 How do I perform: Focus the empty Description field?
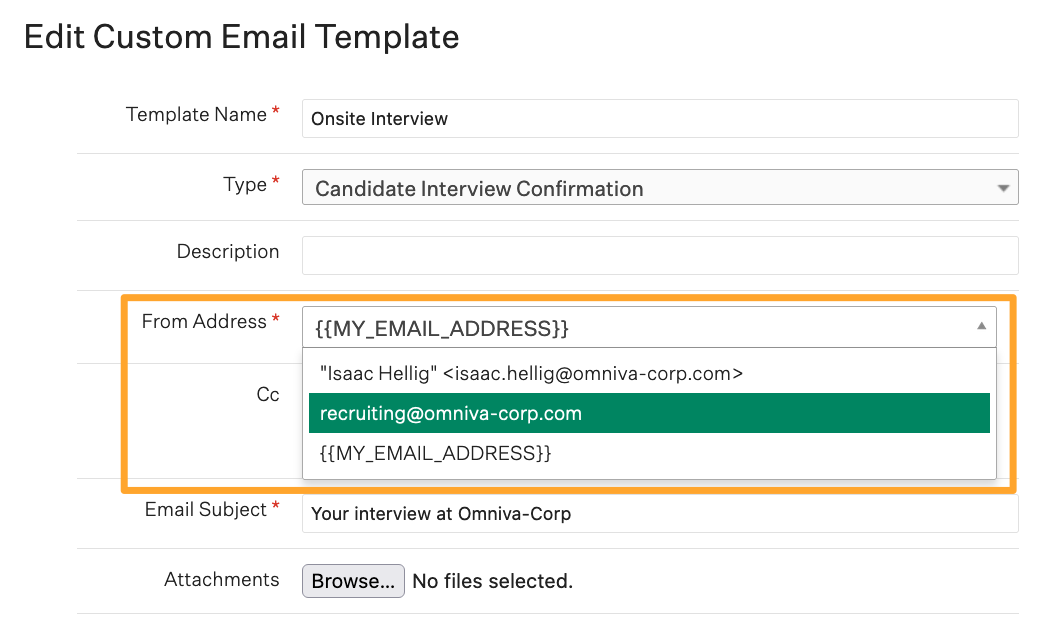(x=660, y=255)
